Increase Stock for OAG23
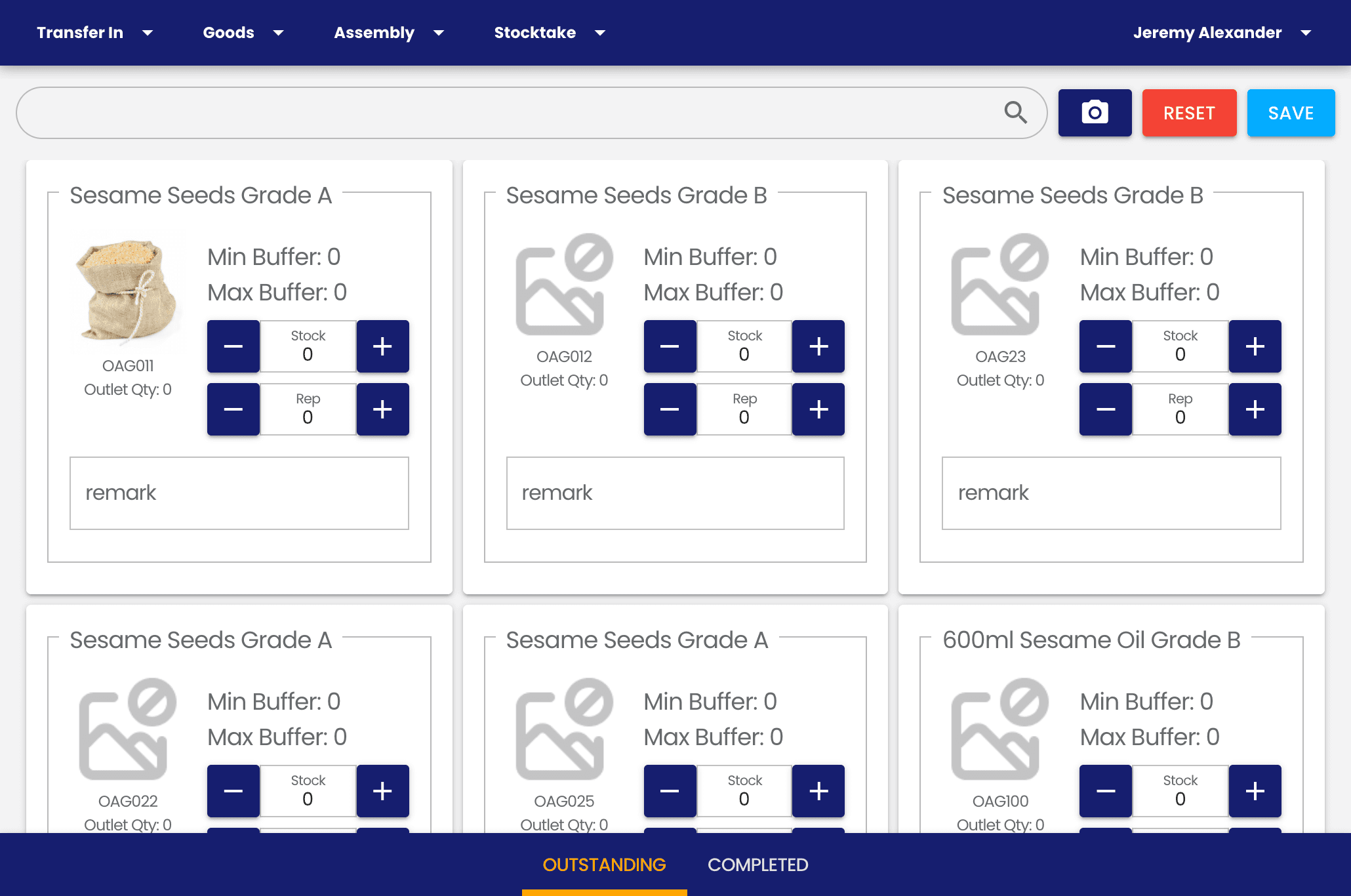The image size is (1351, 896). pos(1255,346)
